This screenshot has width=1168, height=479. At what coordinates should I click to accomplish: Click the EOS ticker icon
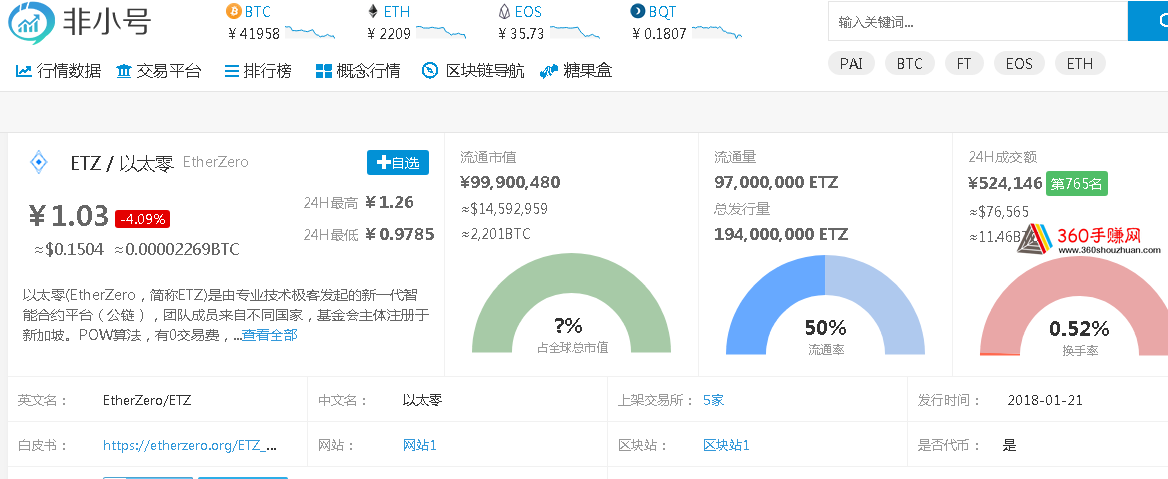(x=504, y=12)
